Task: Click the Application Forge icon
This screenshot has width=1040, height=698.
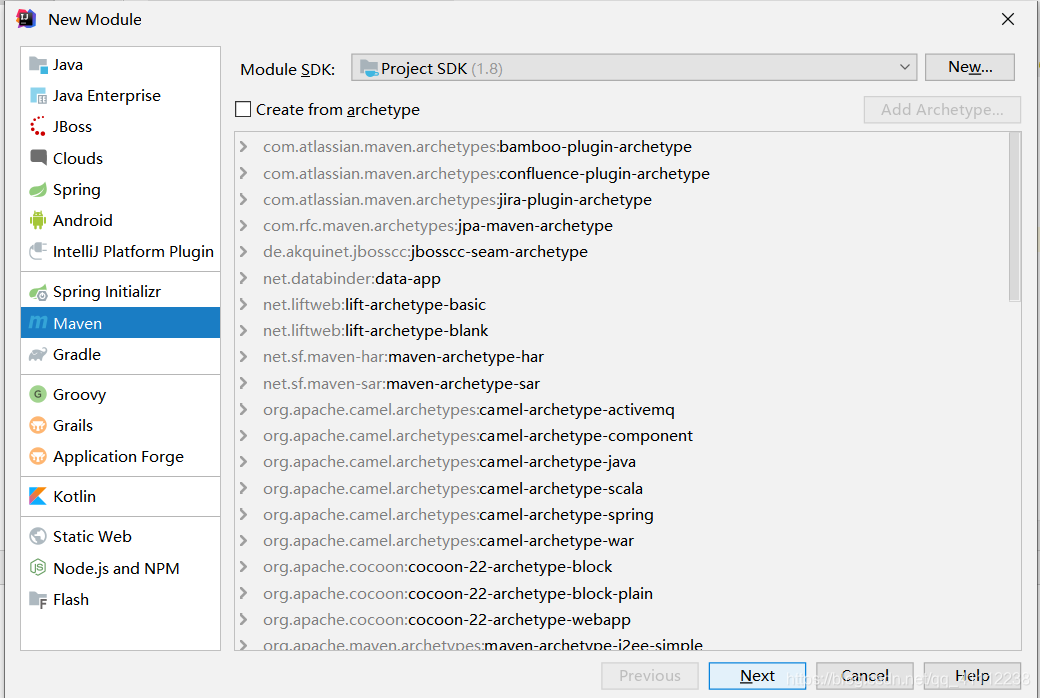Action: point(38,456)
